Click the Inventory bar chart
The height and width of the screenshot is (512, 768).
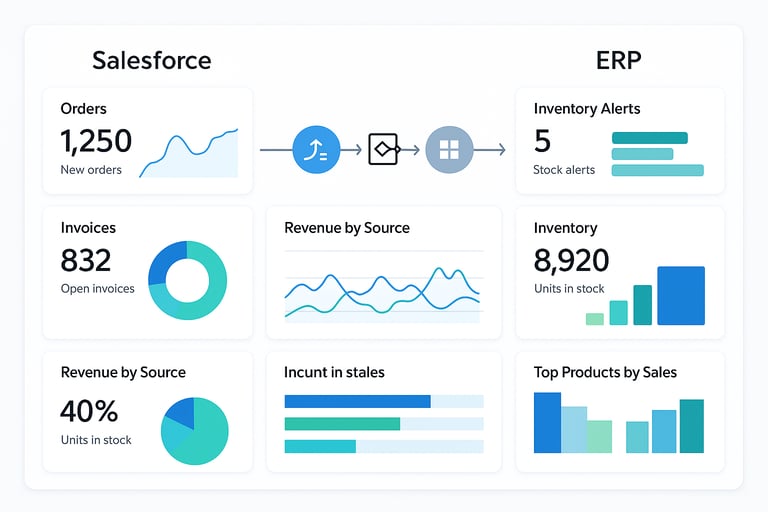point(645,295)
